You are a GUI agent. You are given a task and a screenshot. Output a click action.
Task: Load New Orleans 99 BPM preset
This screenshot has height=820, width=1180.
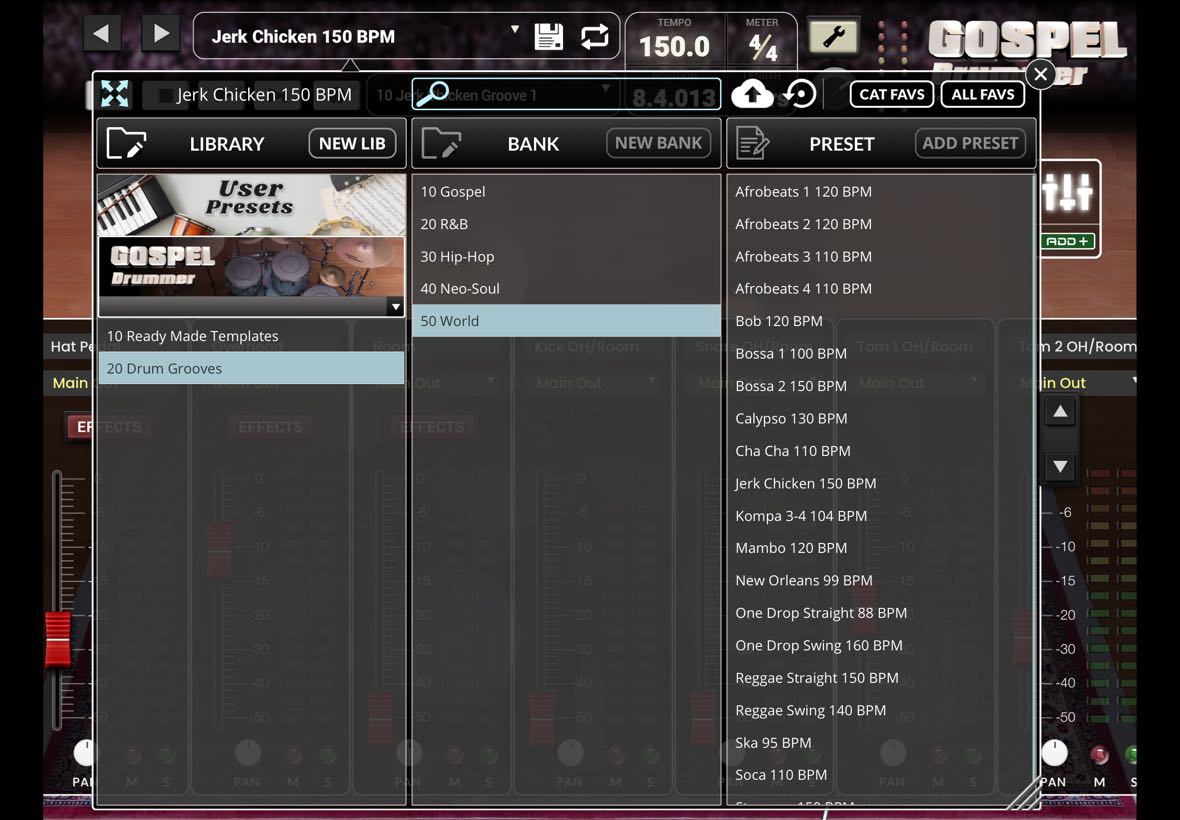point(880,581)
